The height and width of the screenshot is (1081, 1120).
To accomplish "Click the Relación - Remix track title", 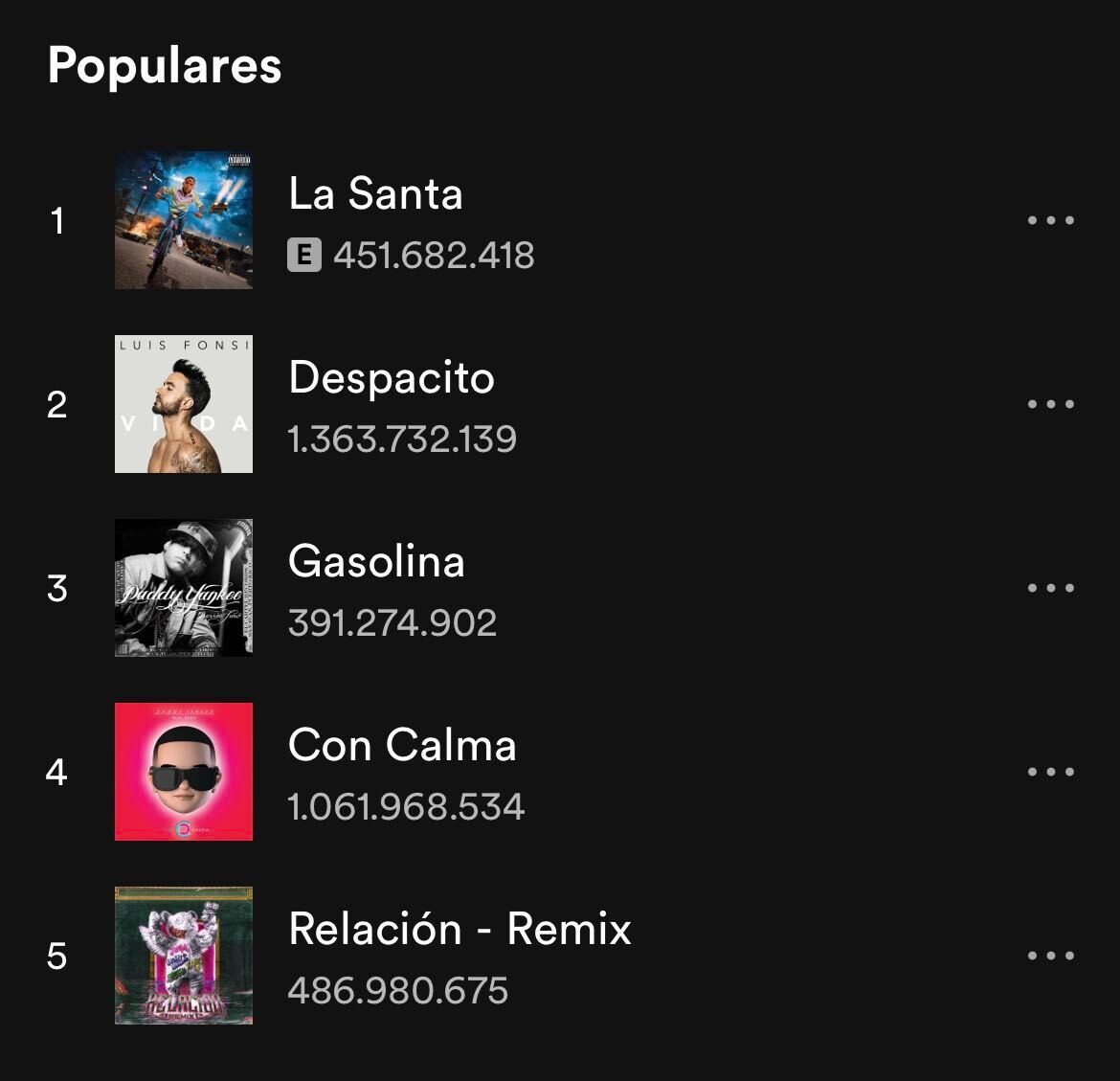I will pos(459,930).
